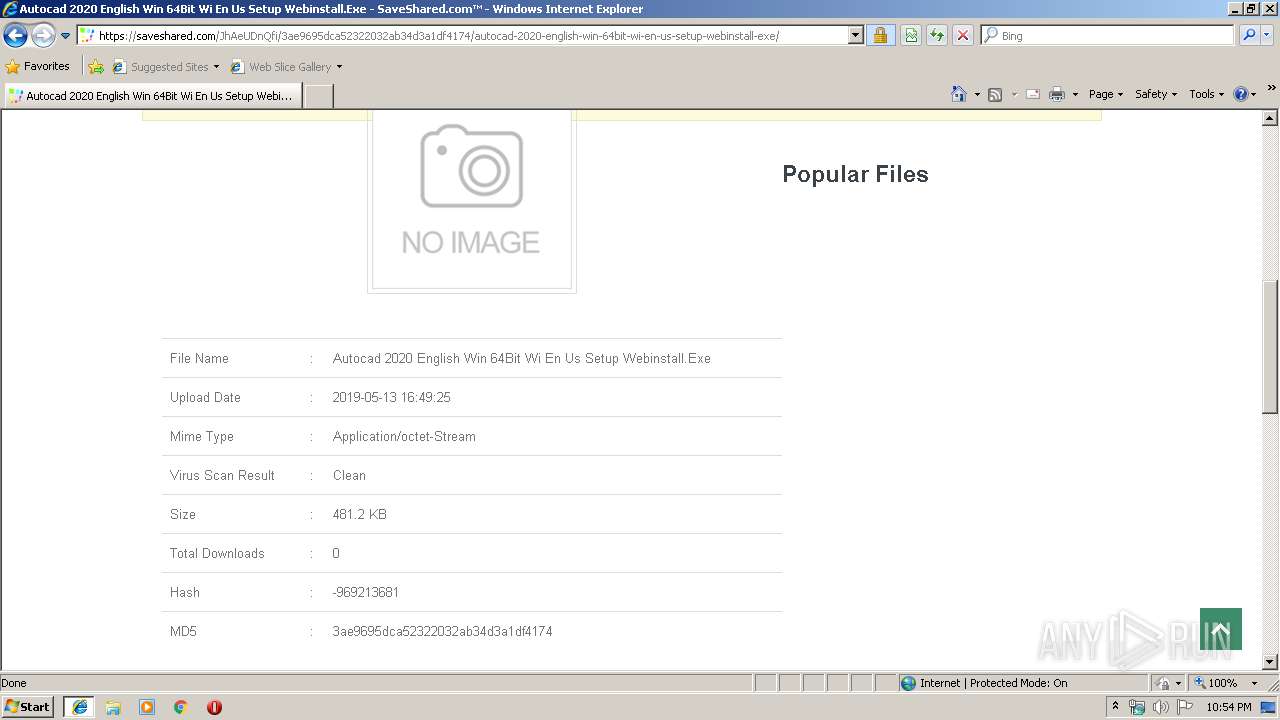Show hidden tray icons arrow
The height and width of the screenshot is (720, 1280).
pyautogui.click(x=1115, y=707)
